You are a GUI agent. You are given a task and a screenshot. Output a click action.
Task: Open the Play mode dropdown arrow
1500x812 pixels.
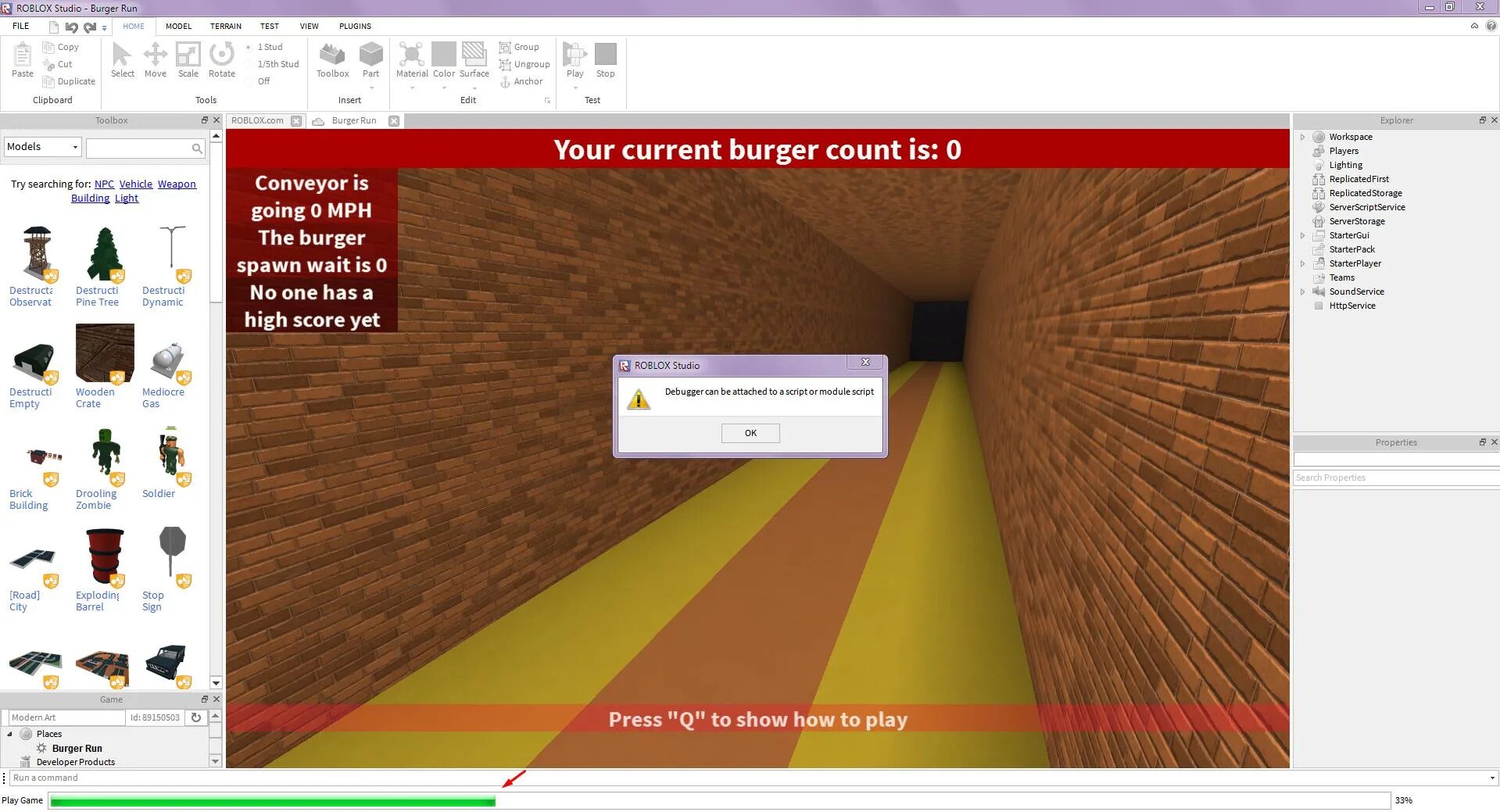click(x=575, y=87)
